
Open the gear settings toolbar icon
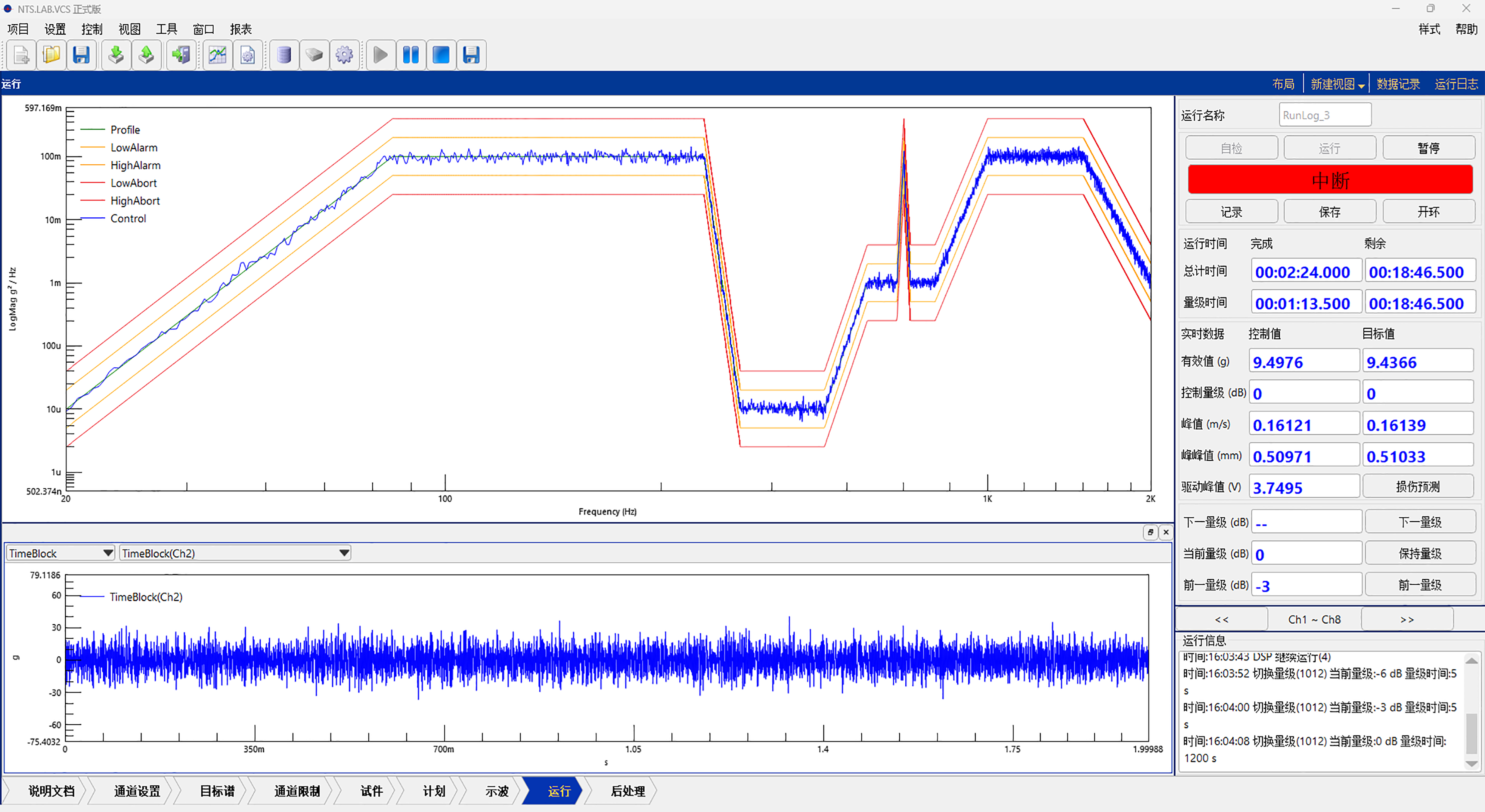(344, 55)
